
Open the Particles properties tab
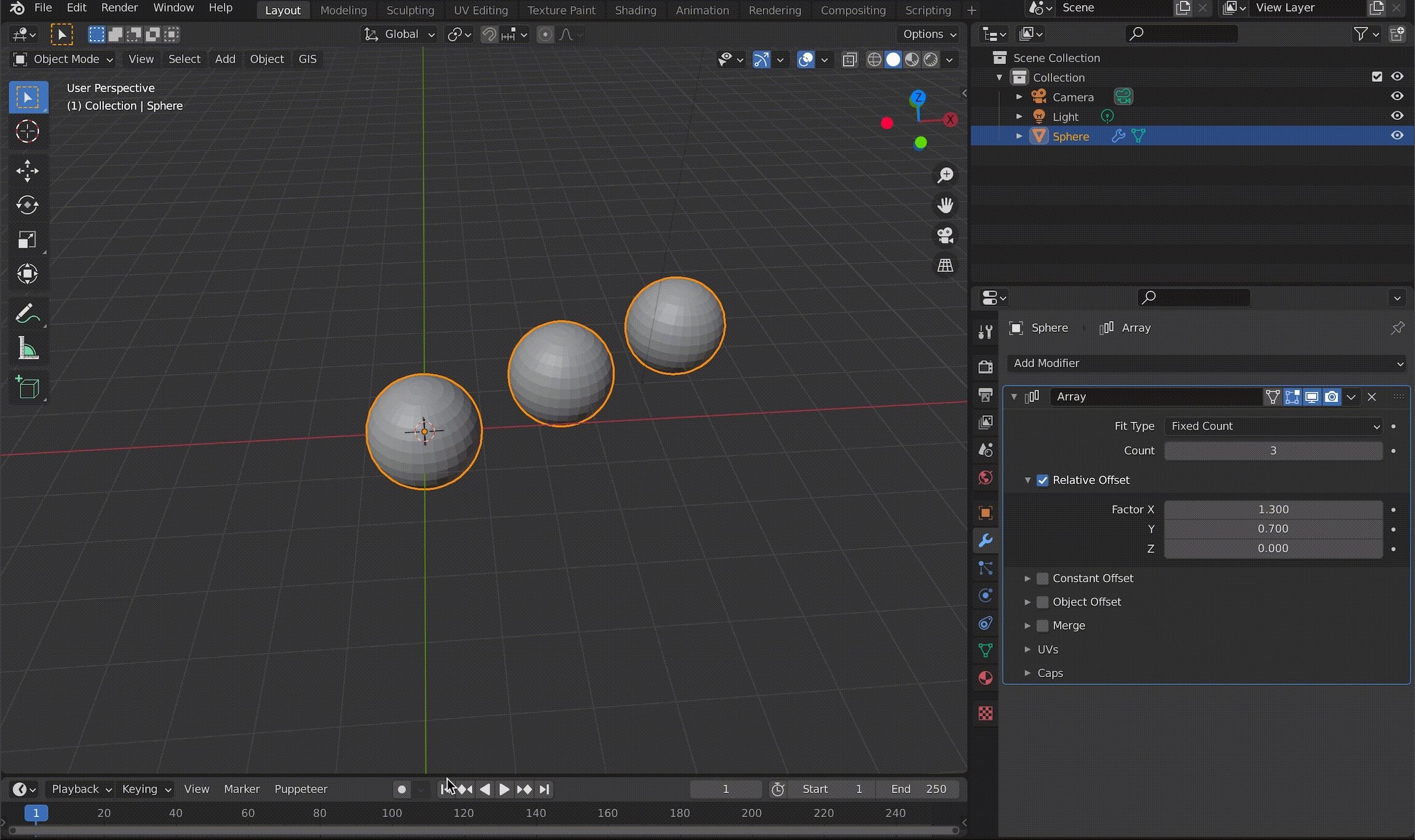[986, 568]
